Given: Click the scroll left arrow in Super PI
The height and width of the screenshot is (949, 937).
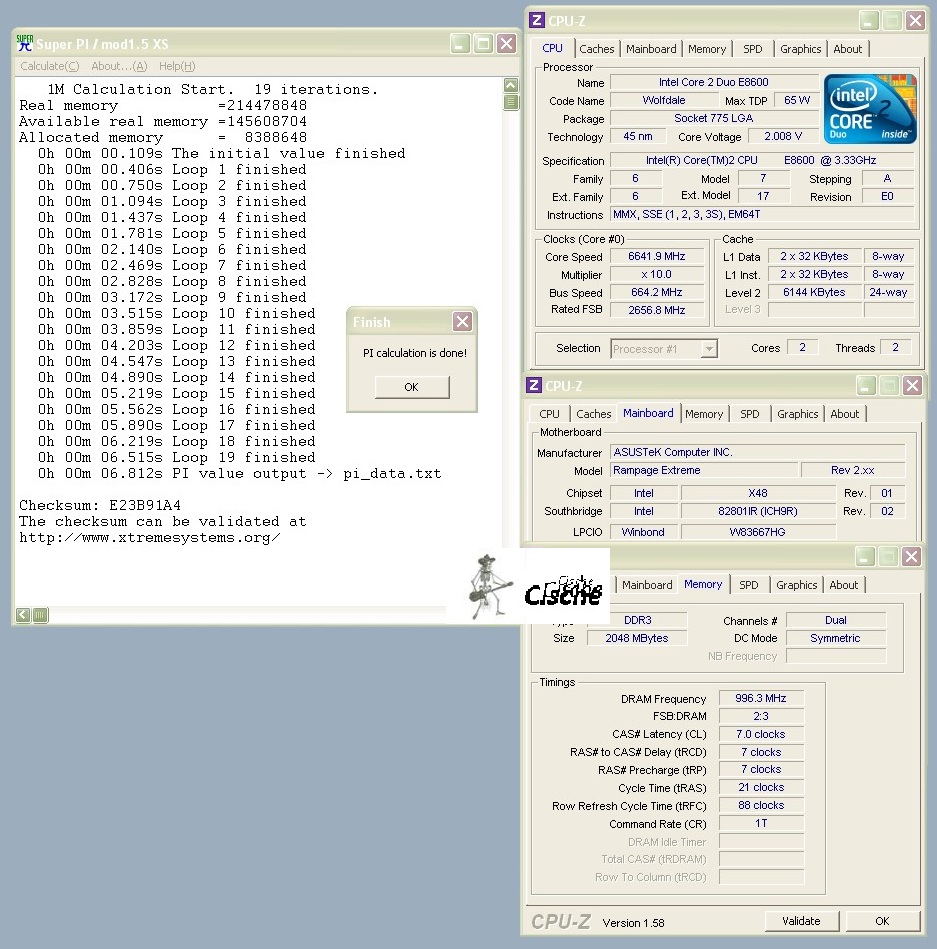Looking at the screenshot, I should tap(23, 615).
